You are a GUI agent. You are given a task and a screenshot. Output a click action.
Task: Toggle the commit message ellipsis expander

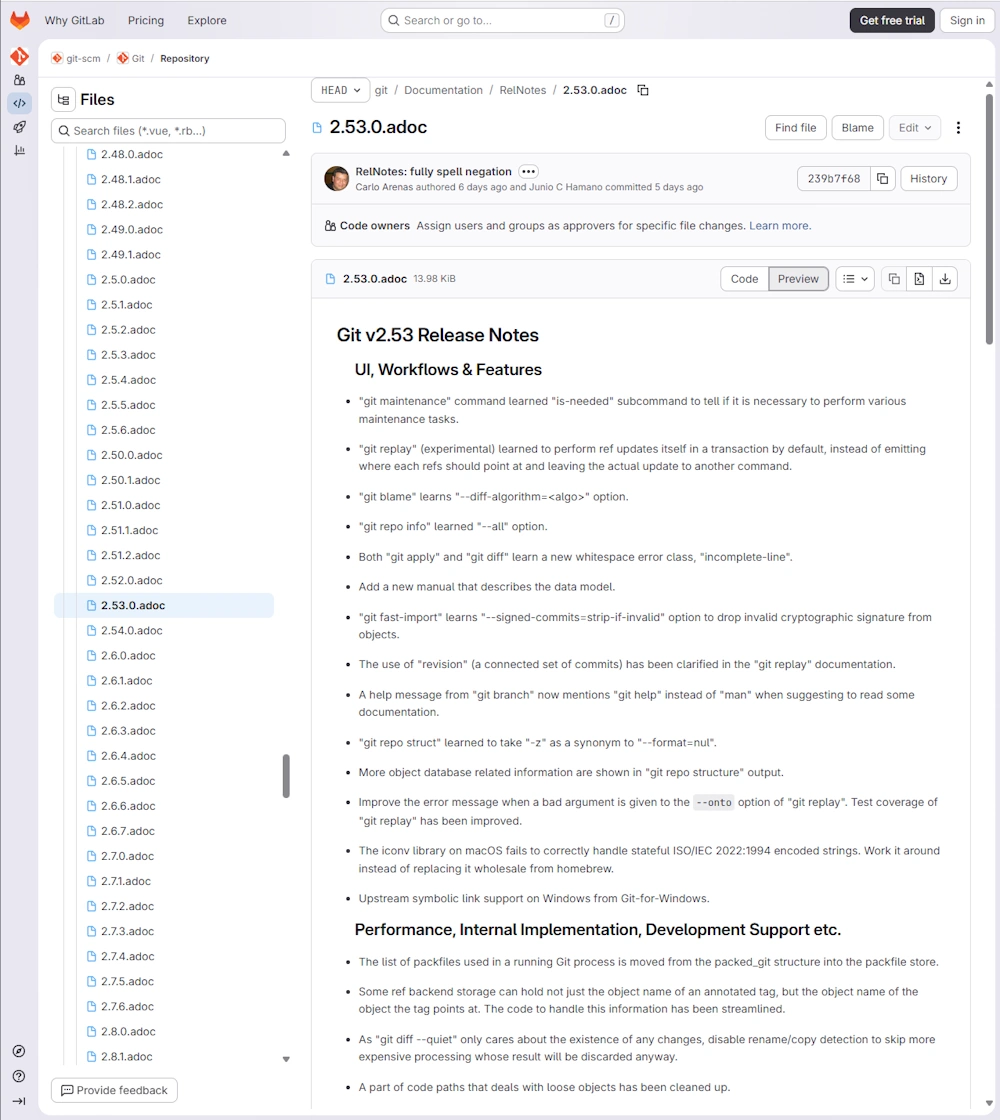click(x=528, y=172)
